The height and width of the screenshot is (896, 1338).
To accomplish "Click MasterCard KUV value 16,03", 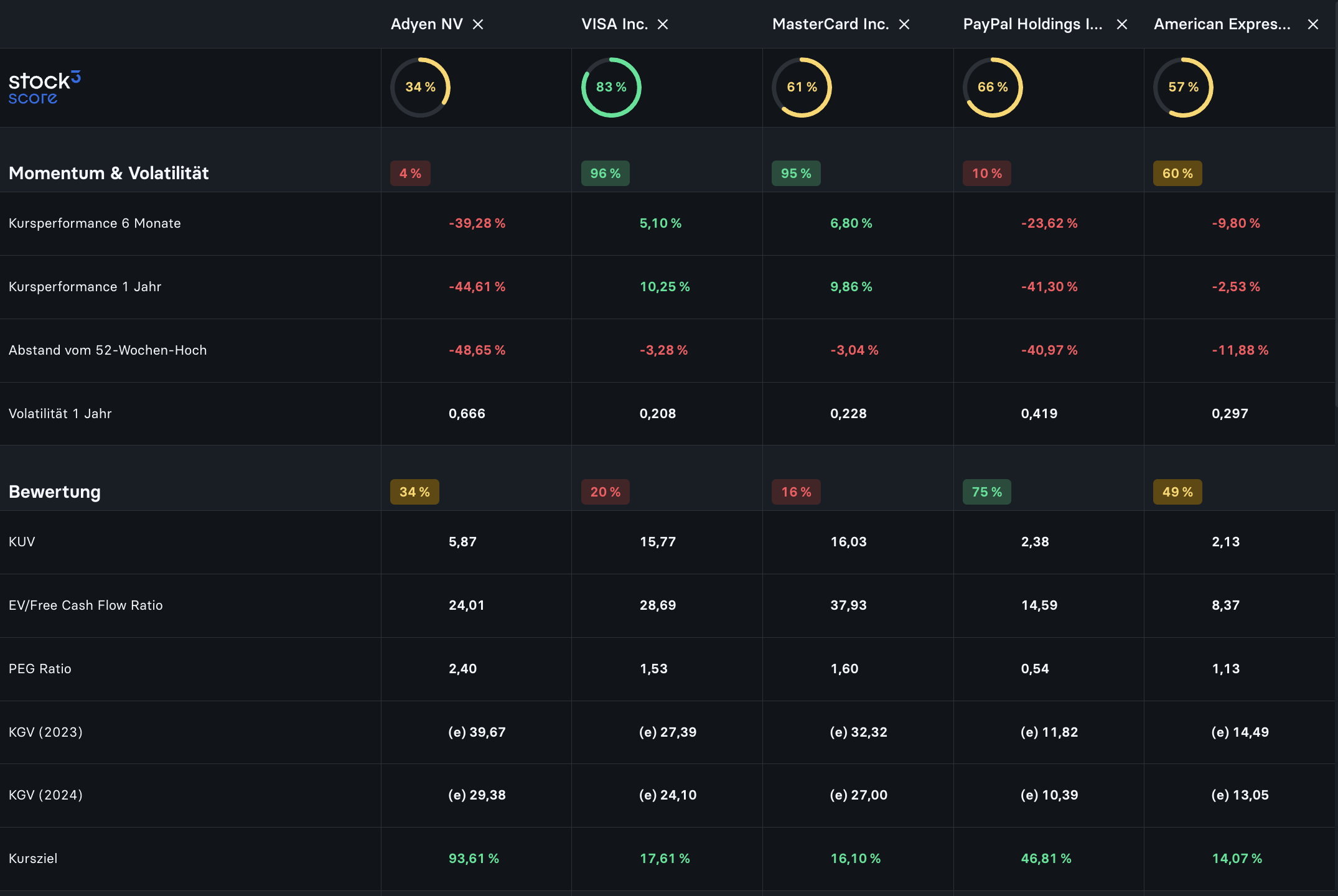I will click(848, 542).
